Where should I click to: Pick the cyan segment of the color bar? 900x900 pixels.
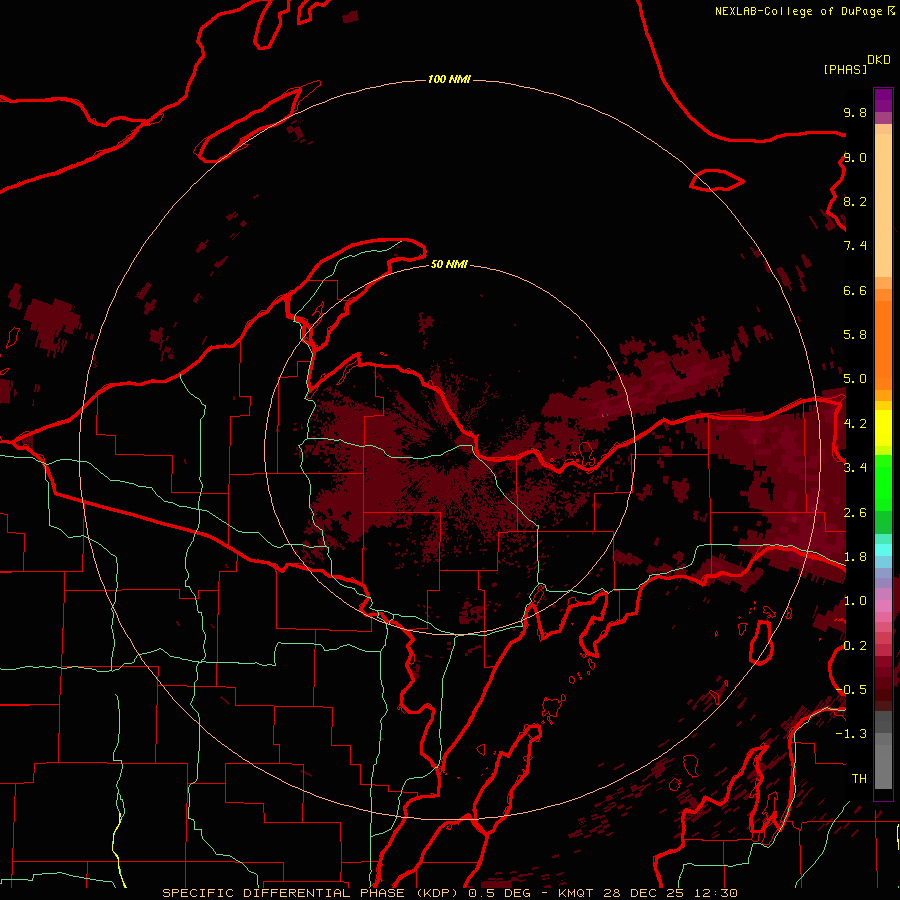[x=883, y=550]
